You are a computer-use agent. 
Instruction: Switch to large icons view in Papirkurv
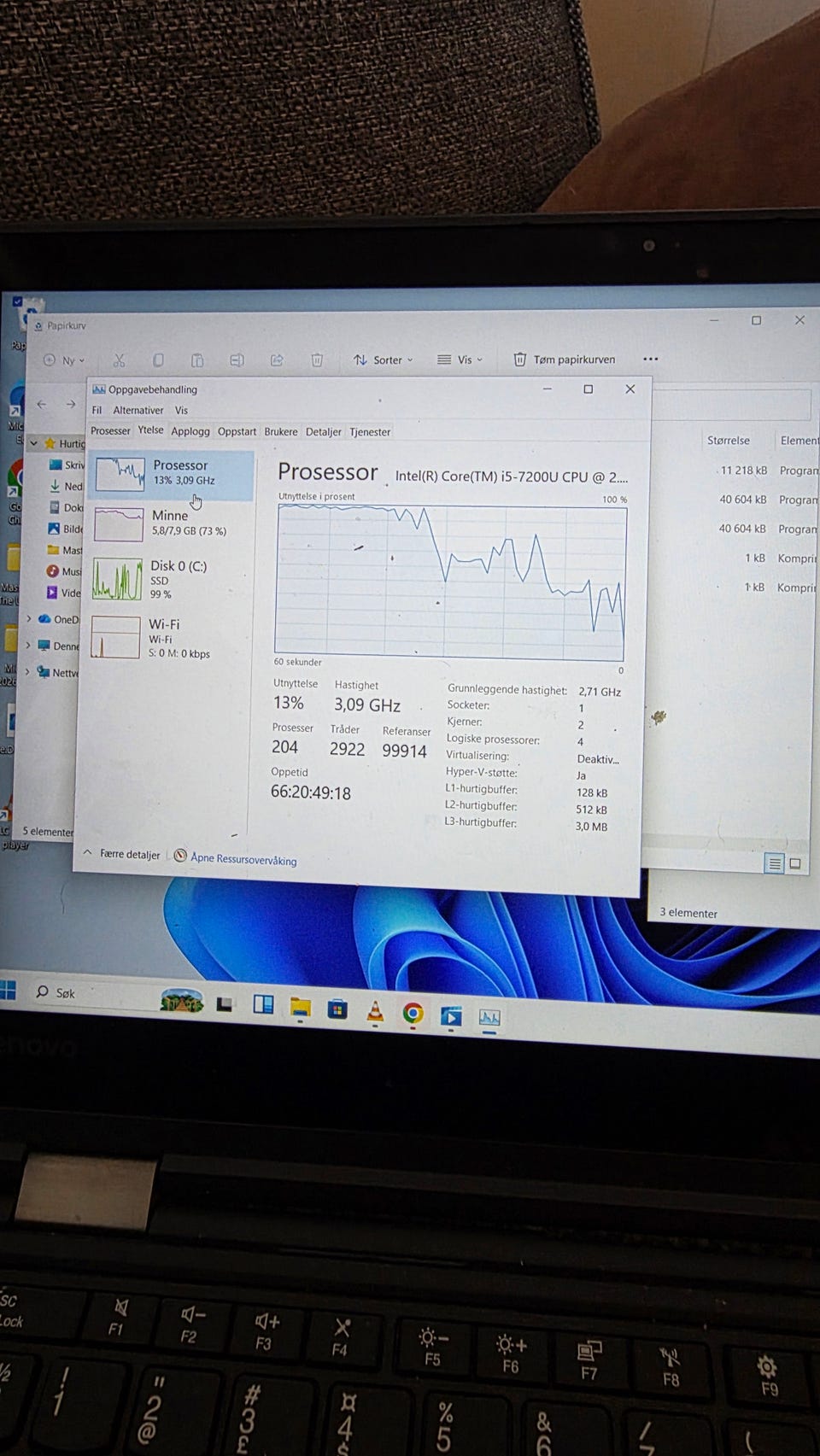point(795,863)
